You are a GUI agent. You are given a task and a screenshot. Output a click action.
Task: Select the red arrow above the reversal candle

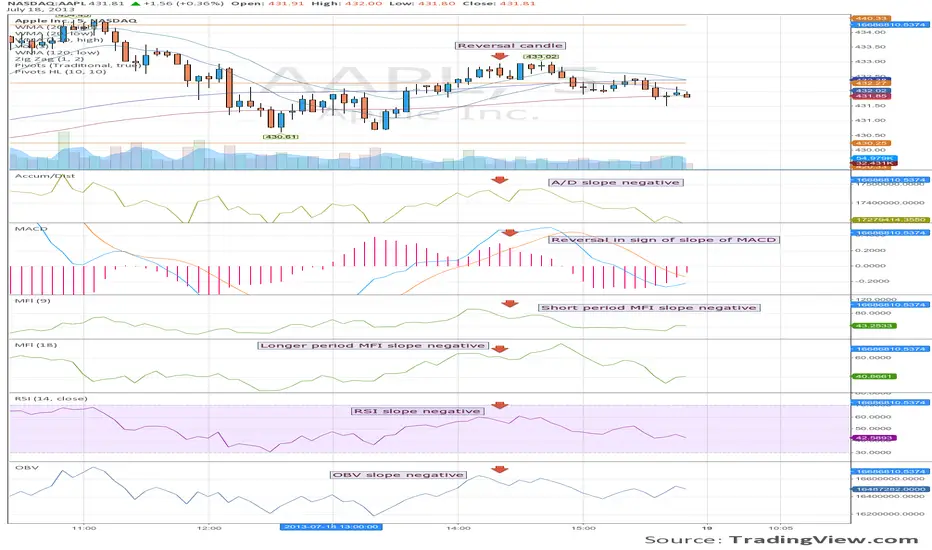tap(499, 56)
